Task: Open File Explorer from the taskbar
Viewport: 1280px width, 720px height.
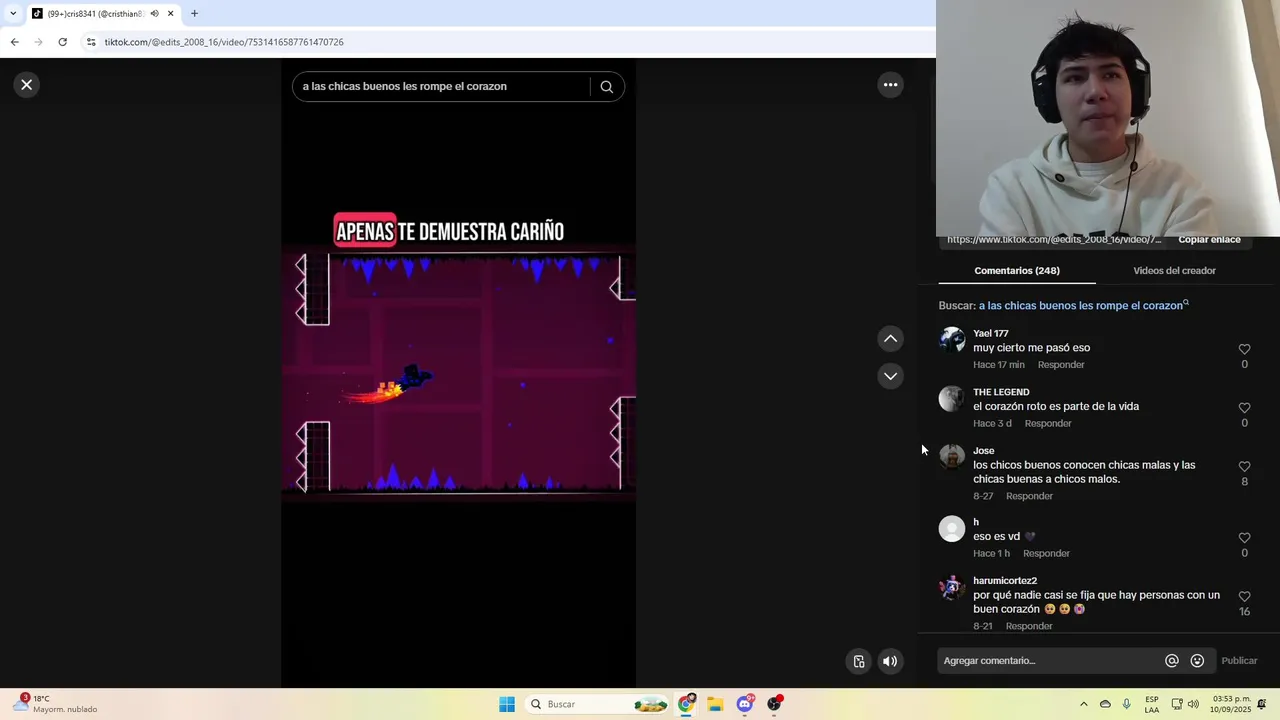Action: 715,704
